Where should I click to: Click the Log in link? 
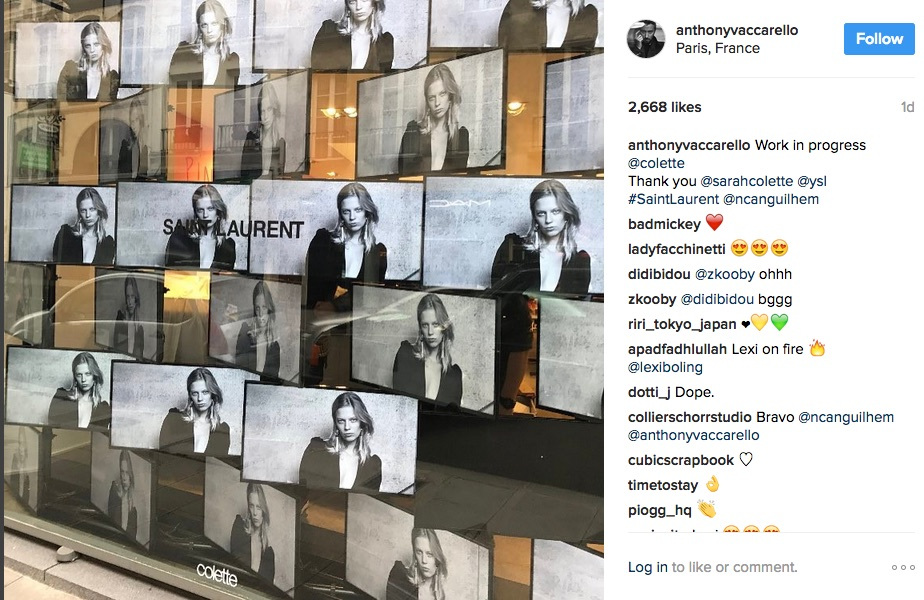[648, 567]
